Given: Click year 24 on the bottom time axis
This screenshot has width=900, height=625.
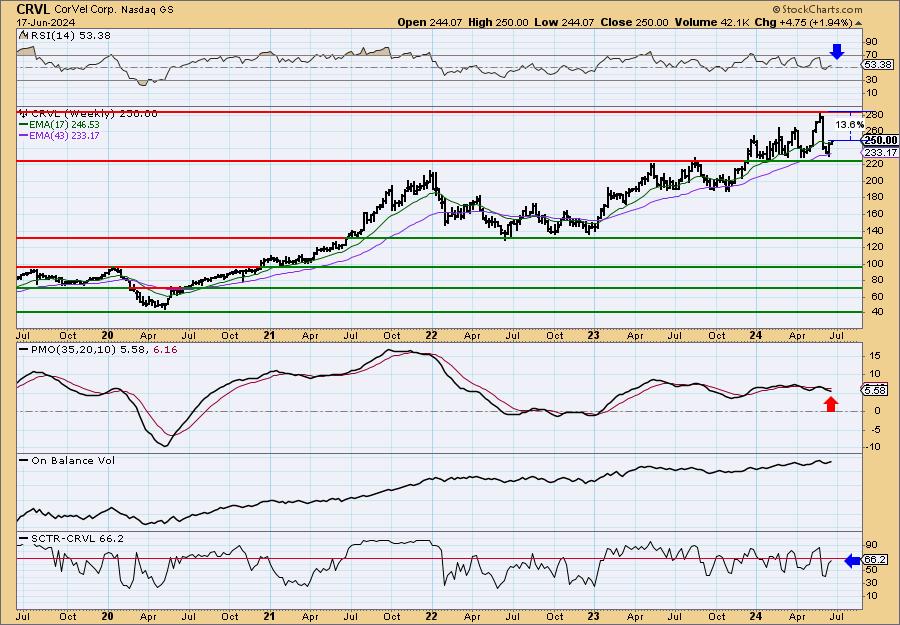Looking at the screenshot, I should coord(755,616).
